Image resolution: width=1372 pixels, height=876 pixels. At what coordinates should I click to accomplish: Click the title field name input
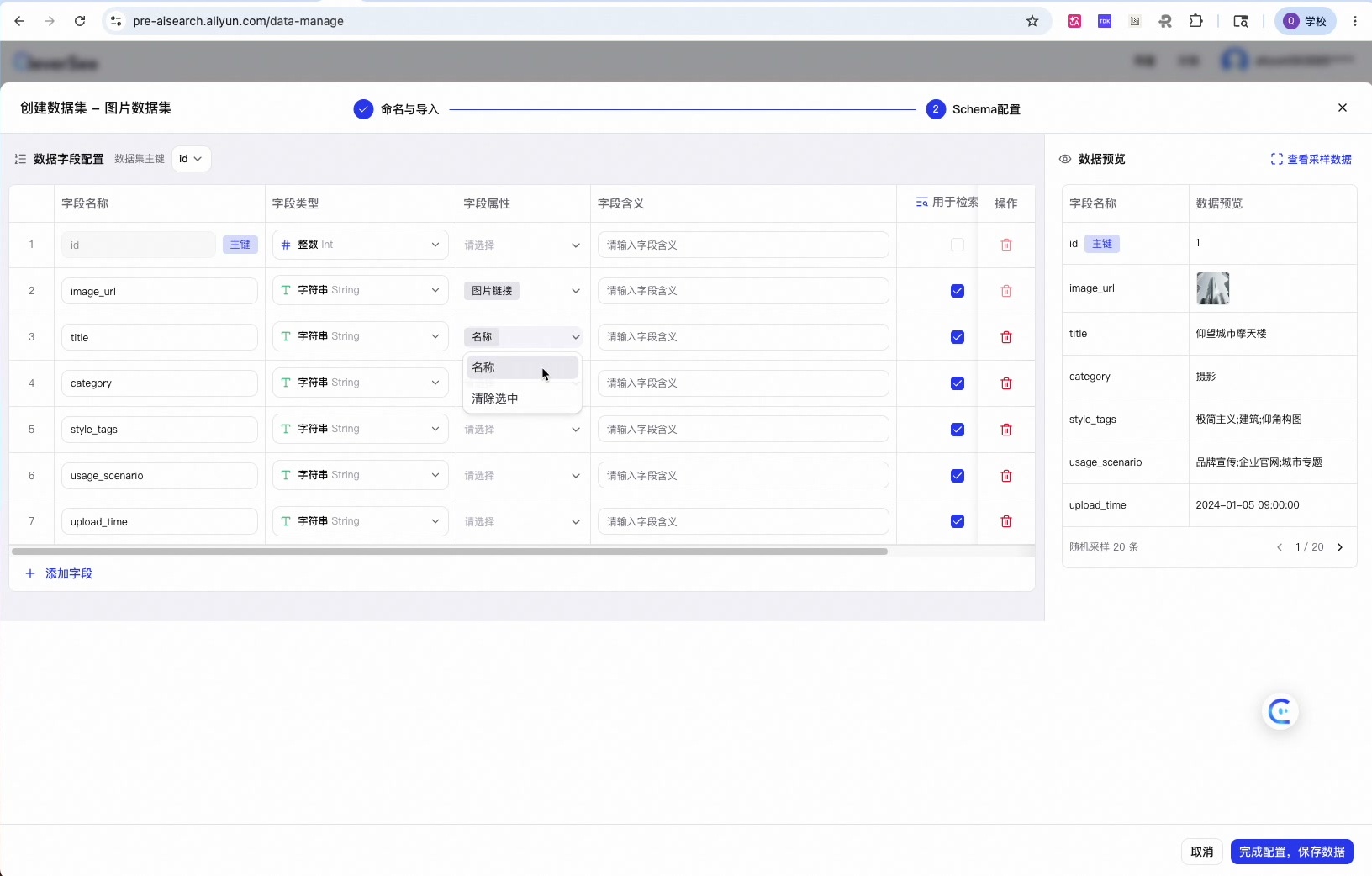coord(159,337)
